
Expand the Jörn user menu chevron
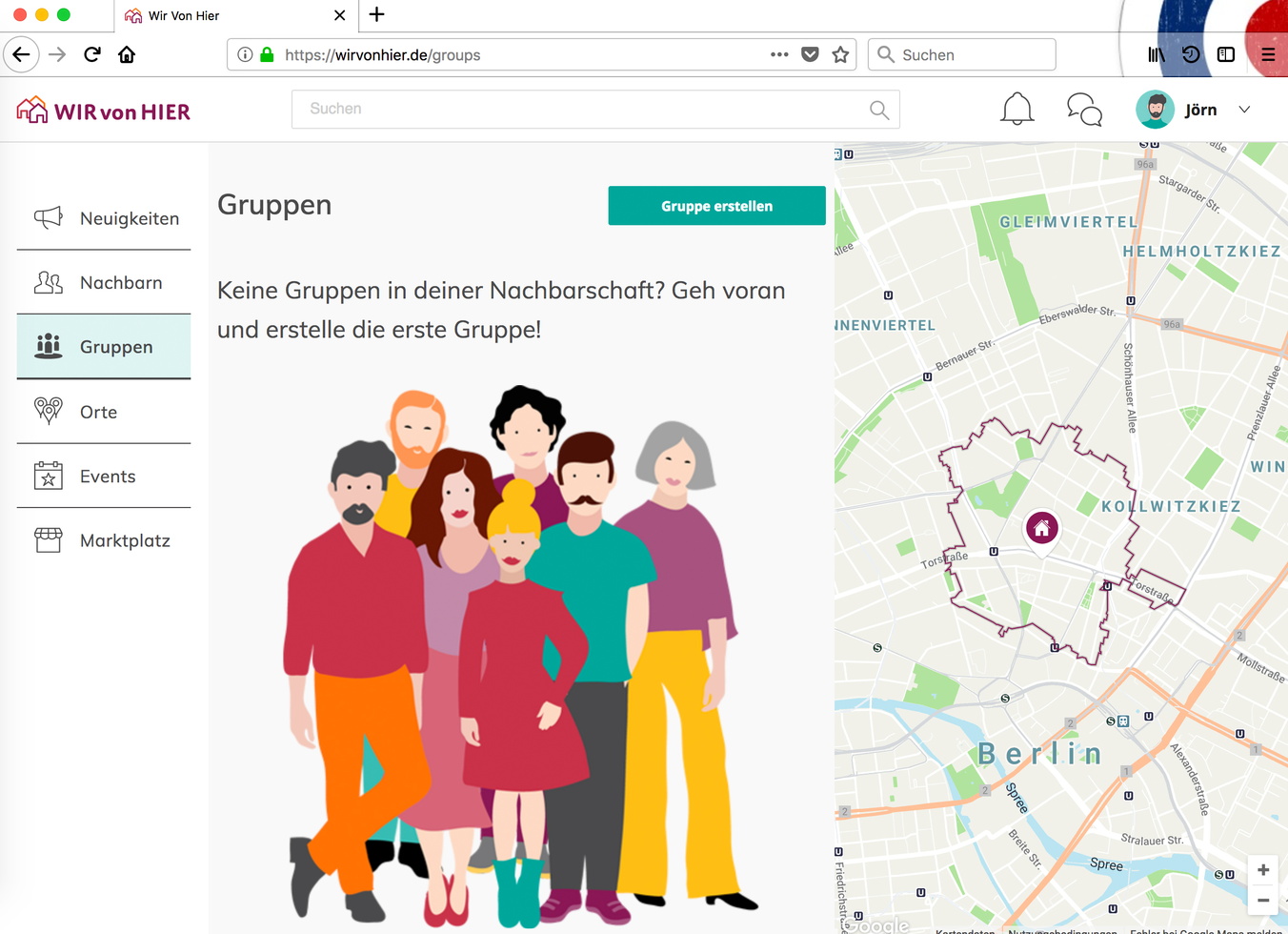(x=1244, y=110)
